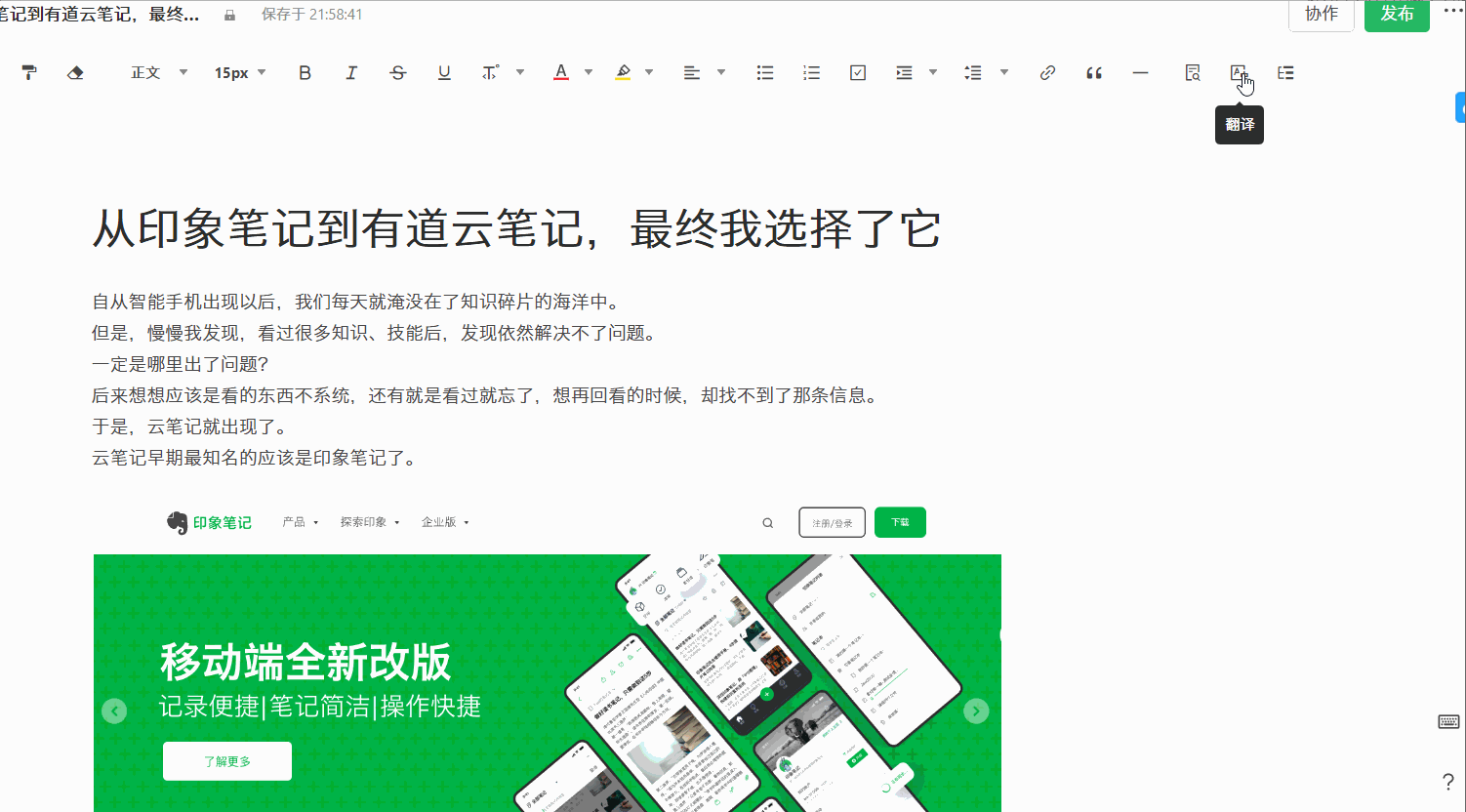Viewport: 1466px width, 812px height.
Task: Click the line 云笔记早期最知名的应该是印象笔记了。
Action: pos(255,458)
